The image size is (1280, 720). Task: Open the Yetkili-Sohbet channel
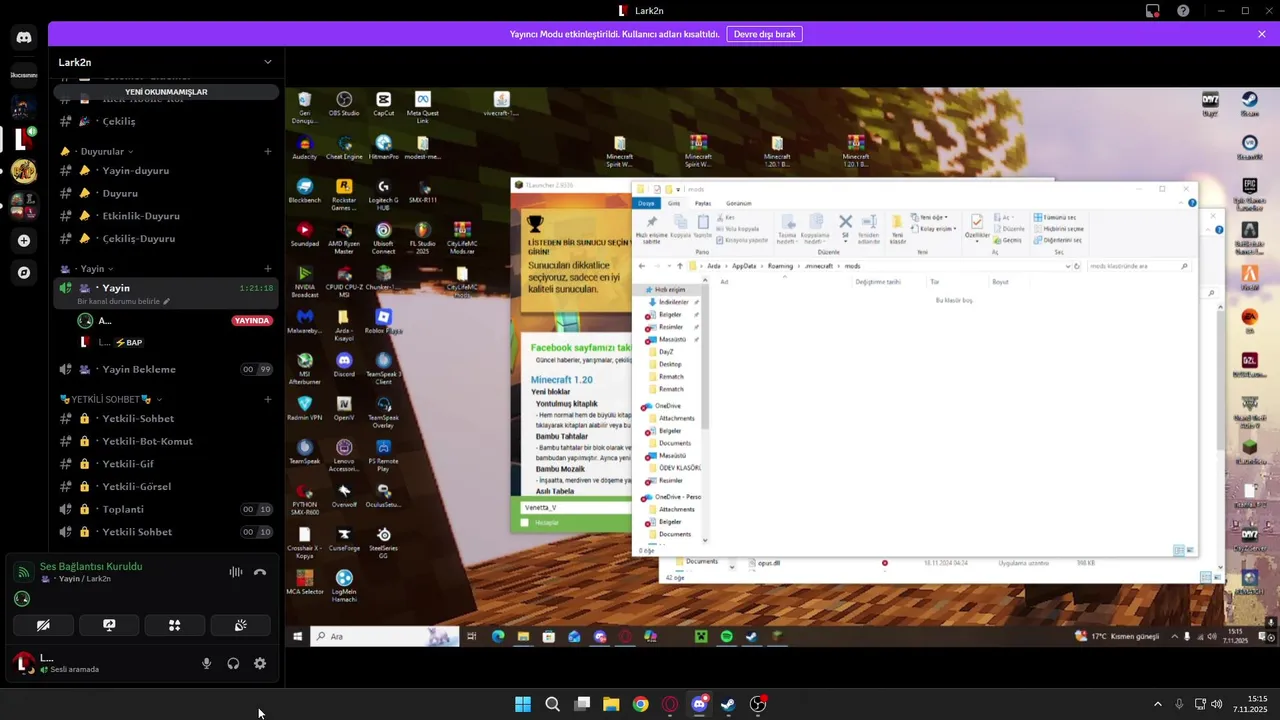tap(166, 418)
